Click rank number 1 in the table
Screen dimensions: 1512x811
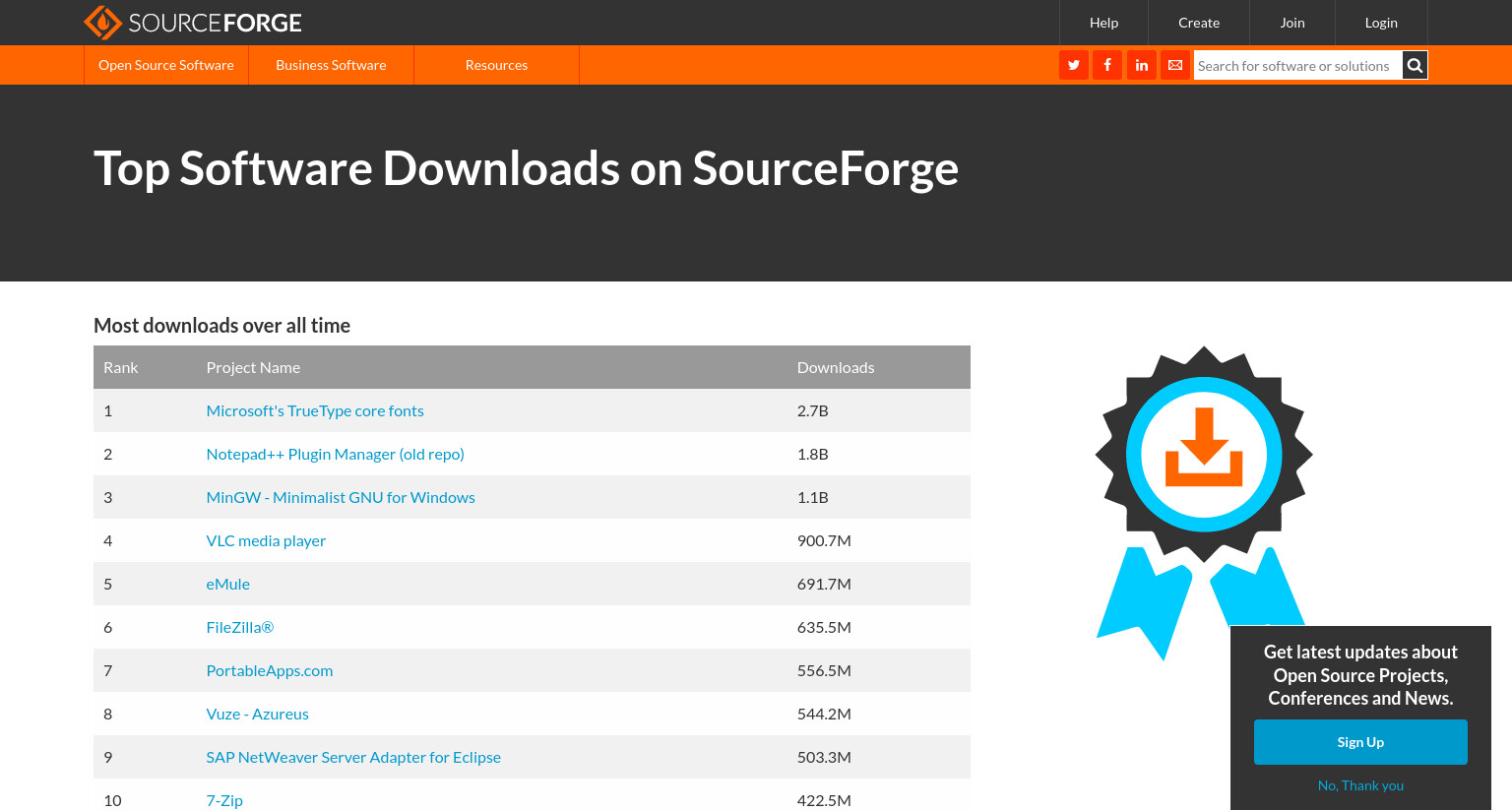[x=108, y=410]
